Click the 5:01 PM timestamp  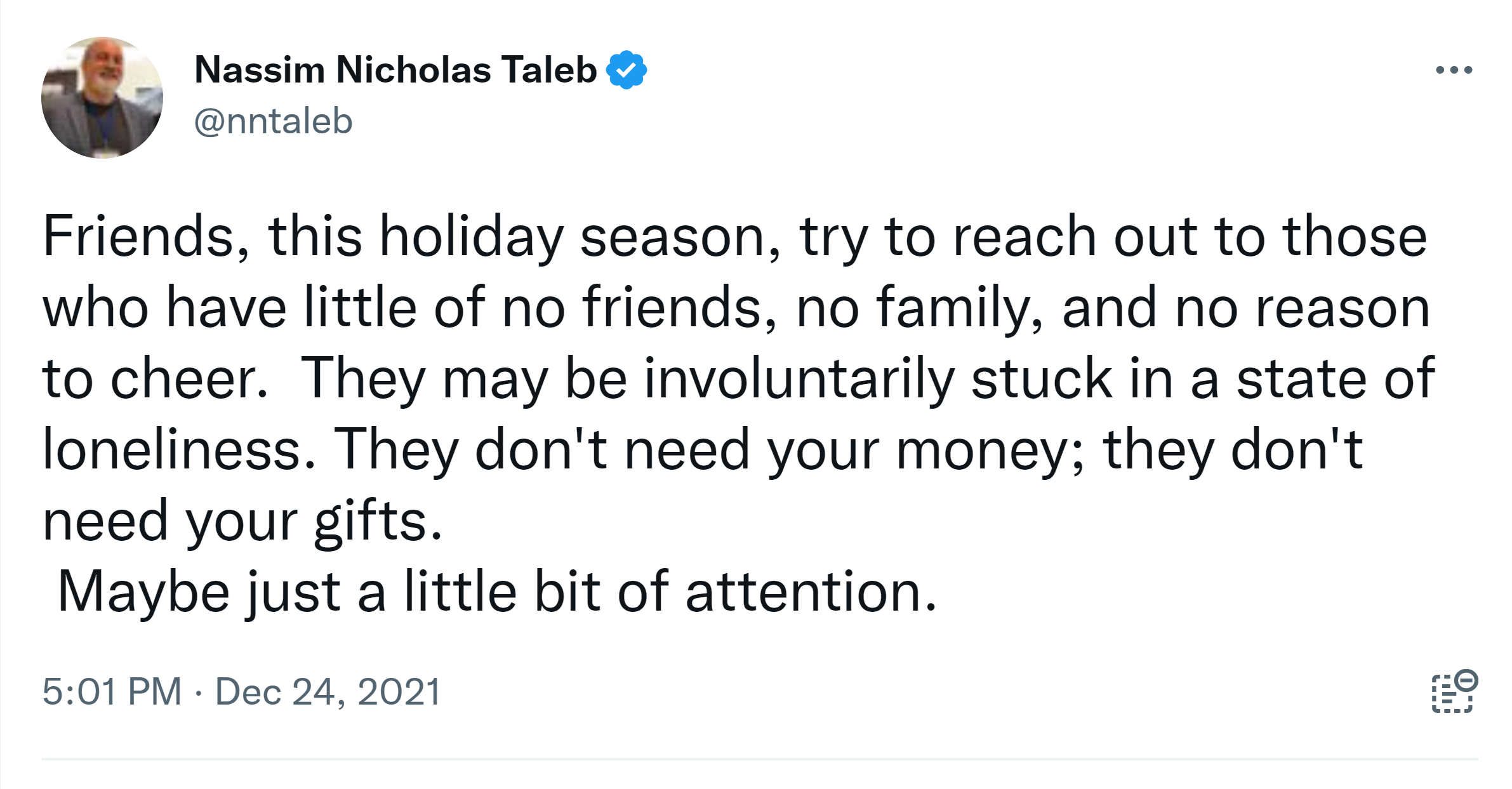click(x=112, y=691)
